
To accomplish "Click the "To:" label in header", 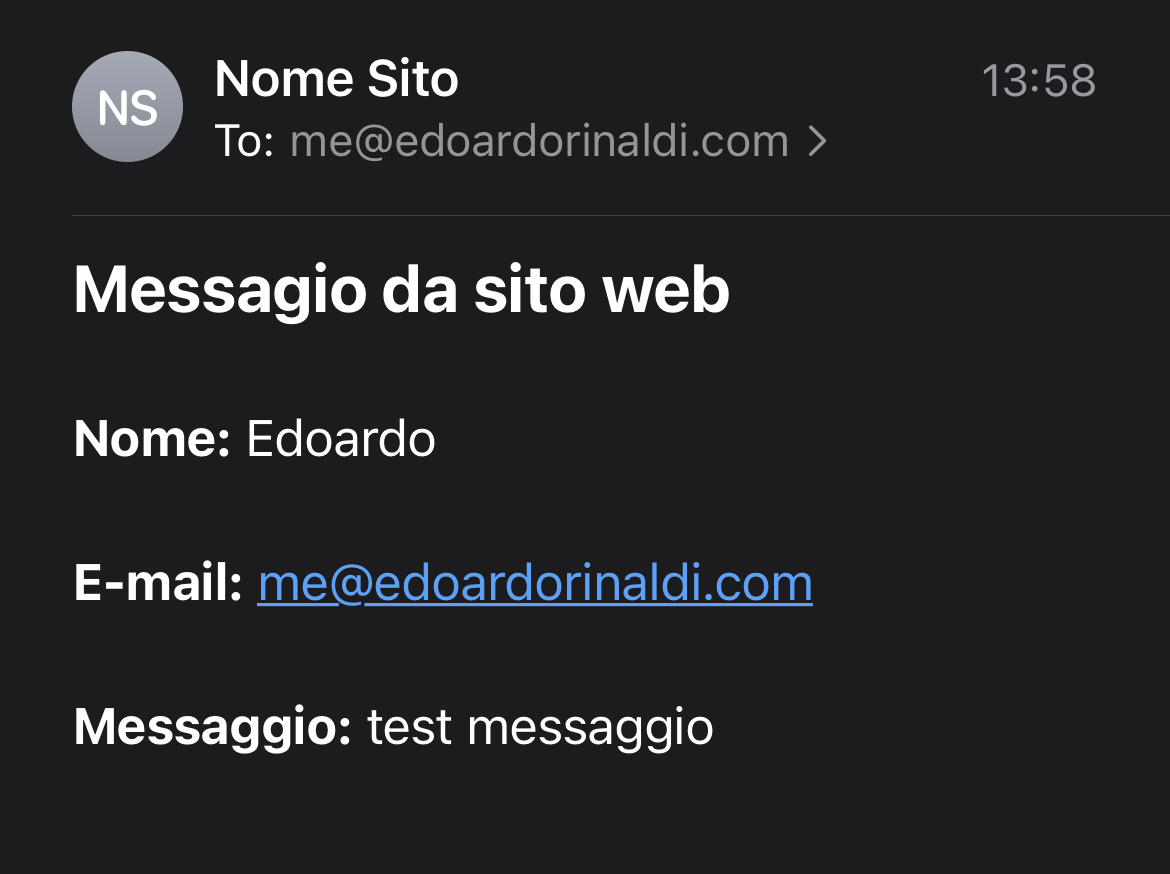I will tap(244, 142).
